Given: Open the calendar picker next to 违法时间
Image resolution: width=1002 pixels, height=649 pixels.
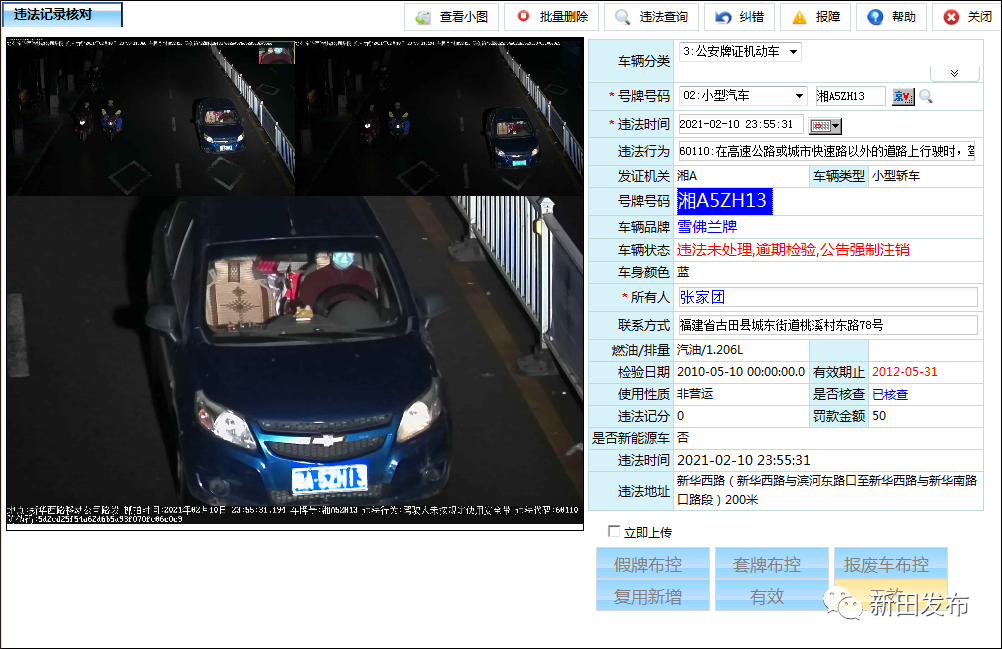Looking at the screenshot, I should [825, 125].
